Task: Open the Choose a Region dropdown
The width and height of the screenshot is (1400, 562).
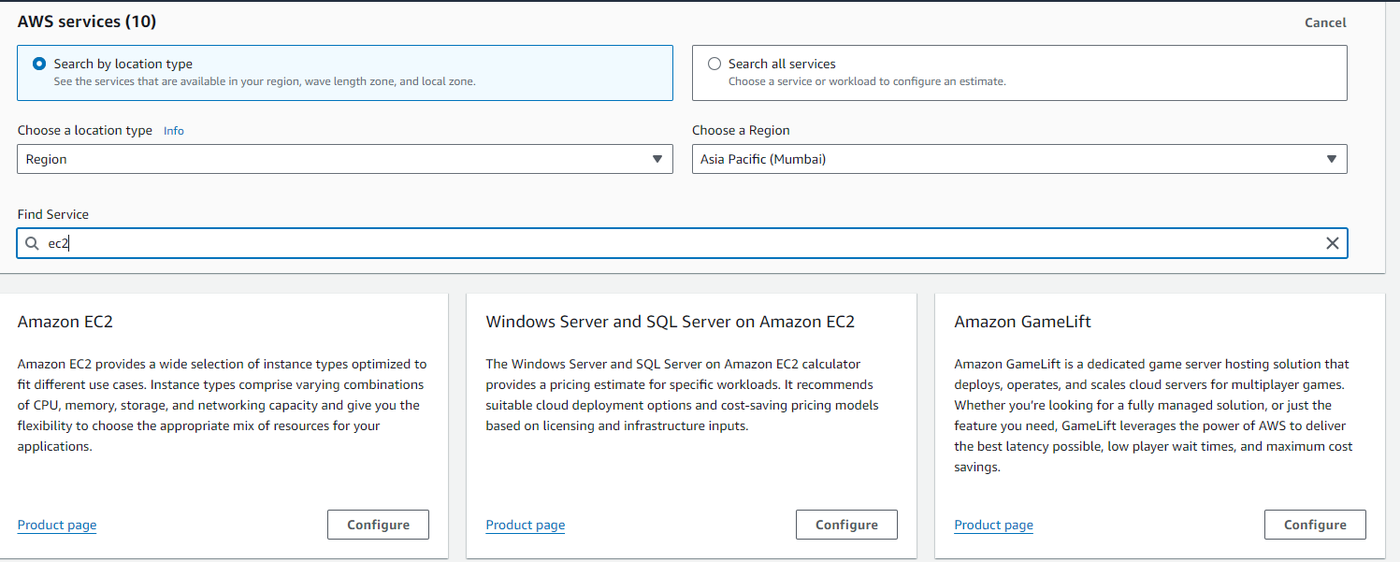Action: tap(1019, 159)
